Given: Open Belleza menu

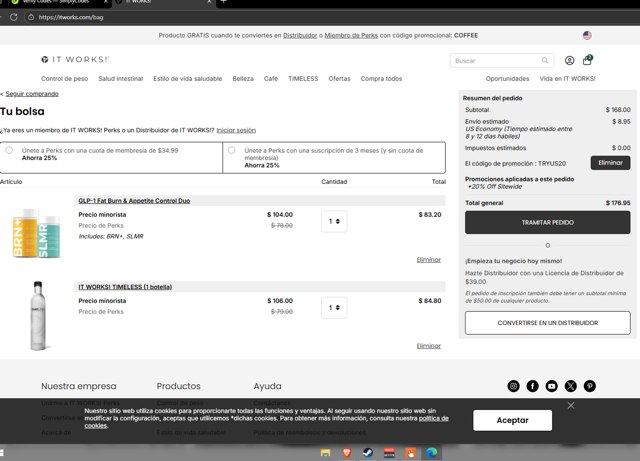Looking at the screenshot, I should click(243, 78).
